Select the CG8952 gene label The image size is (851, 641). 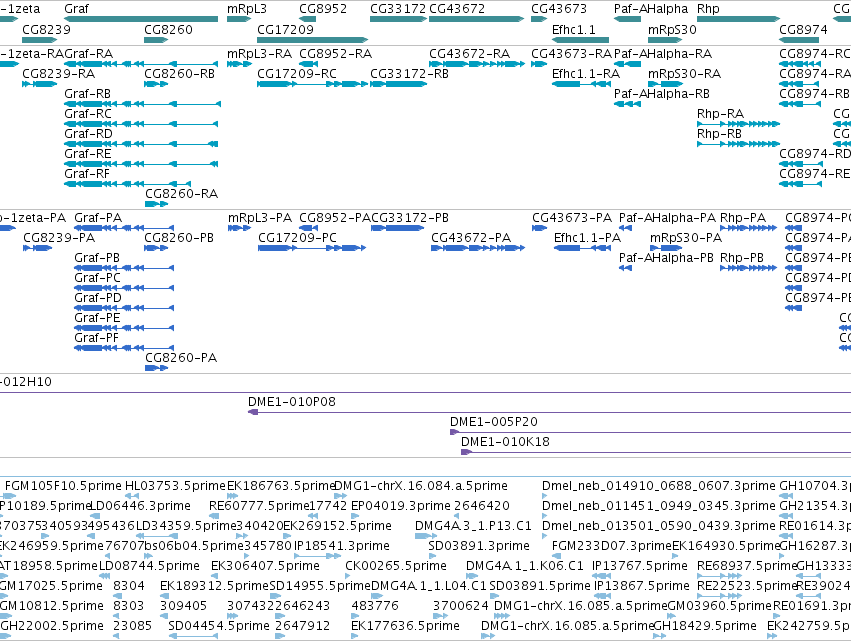(x=323, y=9)
